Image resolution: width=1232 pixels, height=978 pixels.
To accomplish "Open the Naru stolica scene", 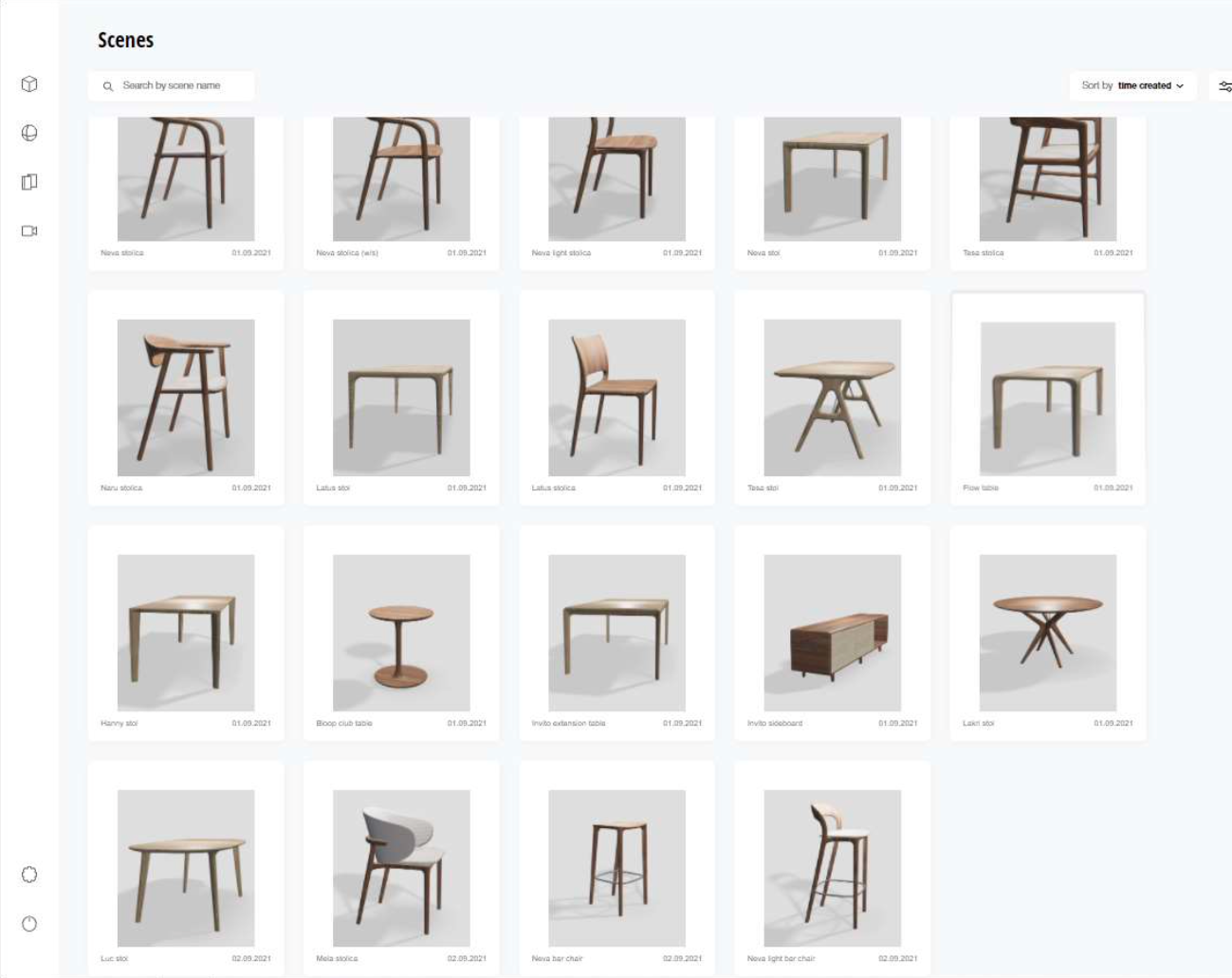I will pos(186,398).
